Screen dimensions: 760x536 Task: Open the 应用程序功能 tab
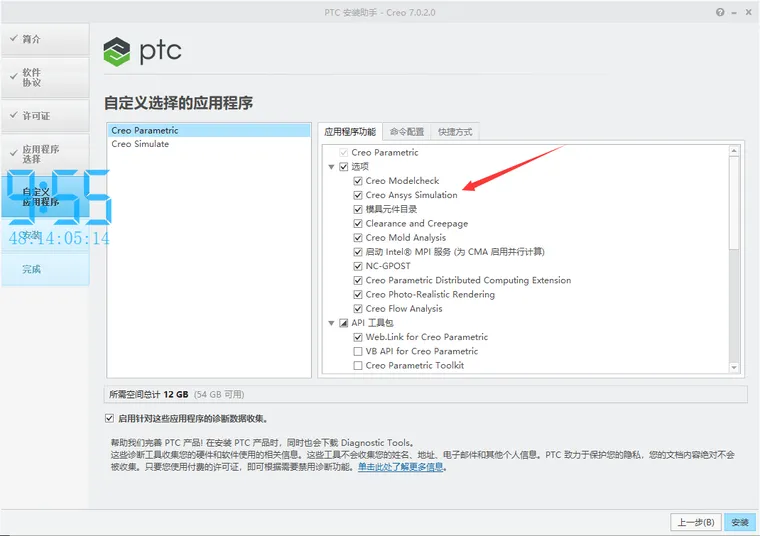[350, 132]
